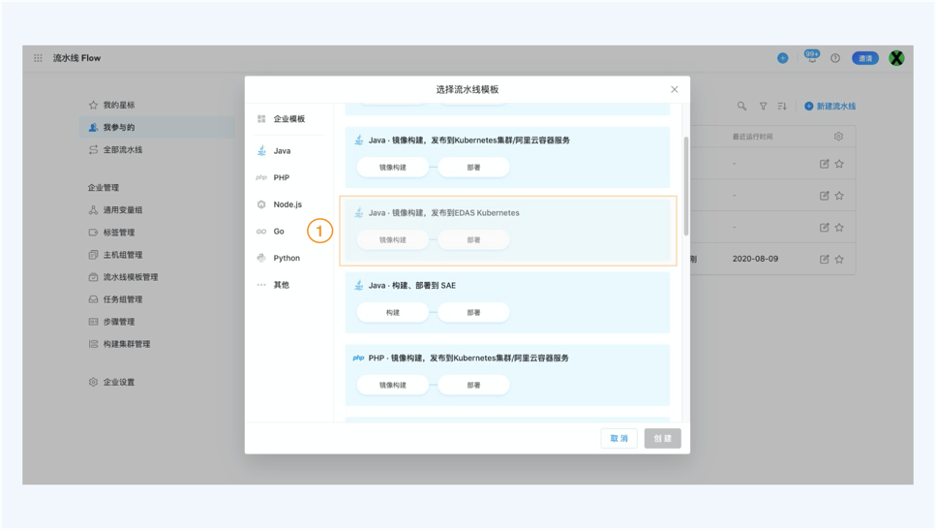Open notifications with 99+ badge
Screen dimensions: 936x530
pos(811,57)
